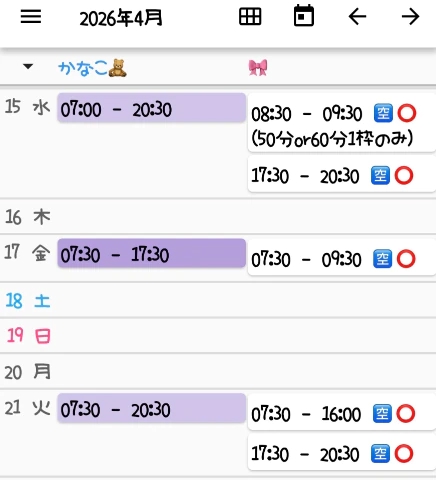Open the purple 07:30 - 20:30 shift on 21st
The width and height of the screenshot is (436, 480).
pos(152,408)
